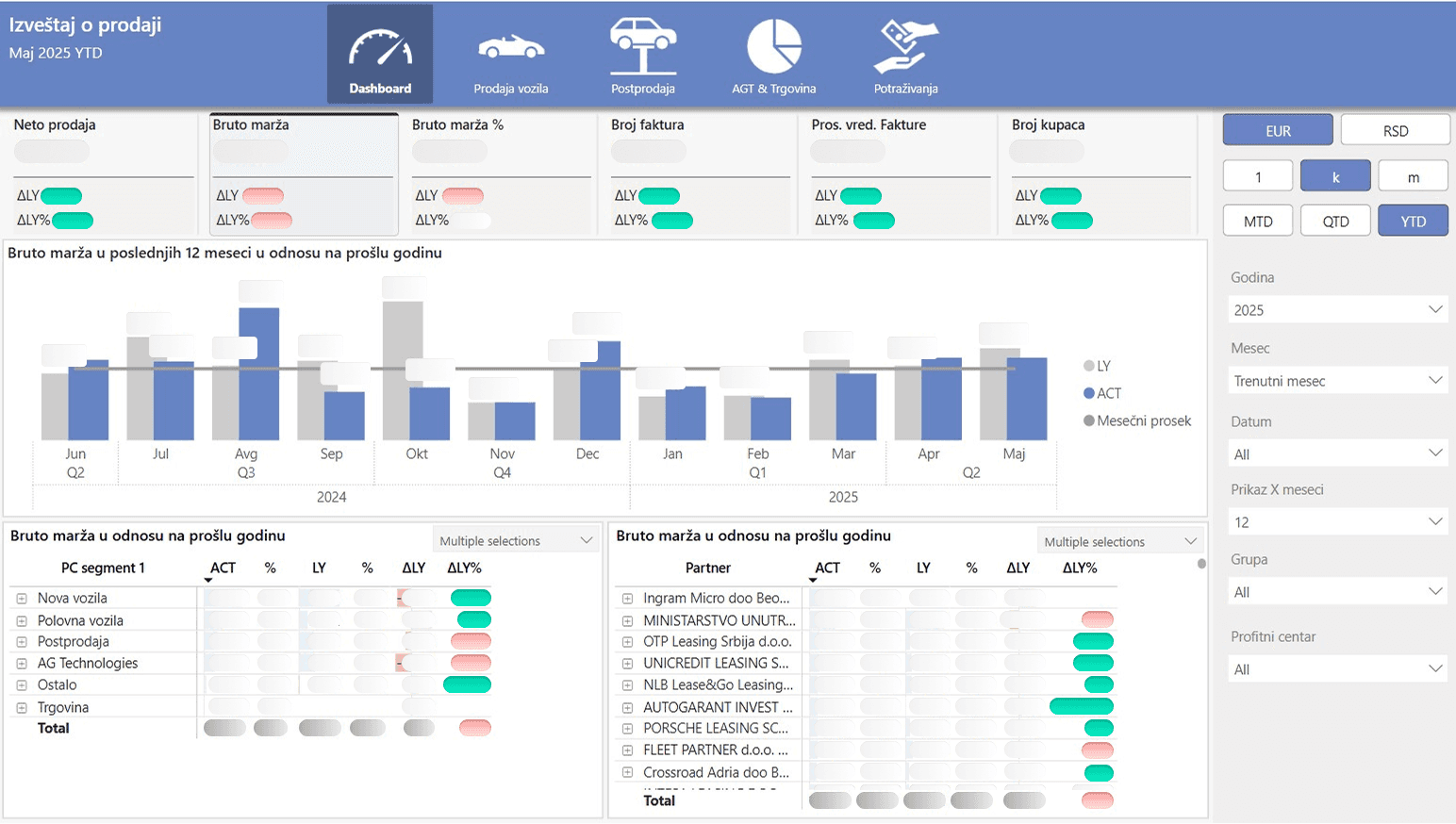
Task: Set units to m millions
Action: (x=1413, y=176)
